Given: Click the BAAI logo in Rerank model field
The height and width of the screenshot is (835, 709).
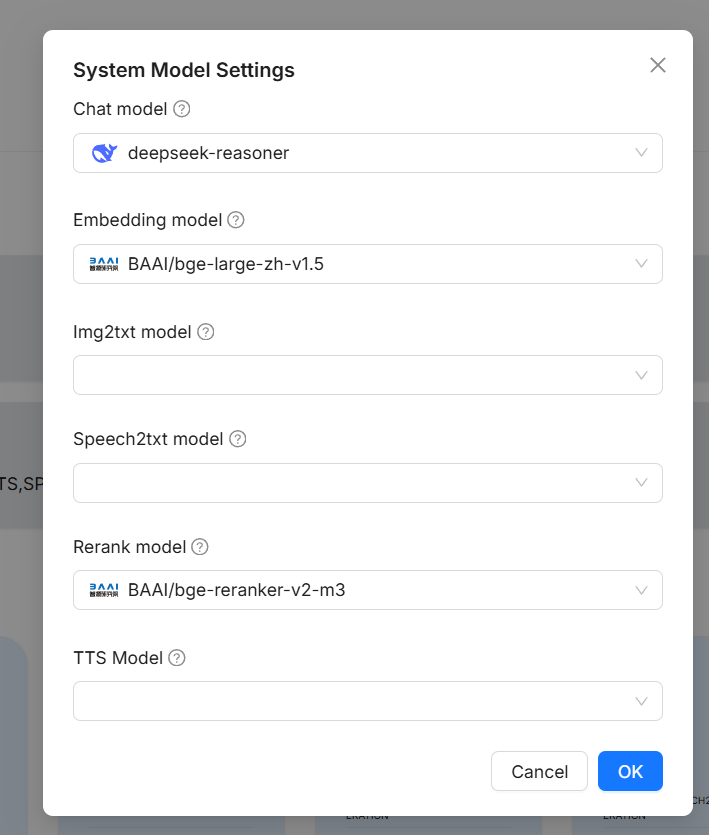Looking at the screenshot, I should pos(104,590).
